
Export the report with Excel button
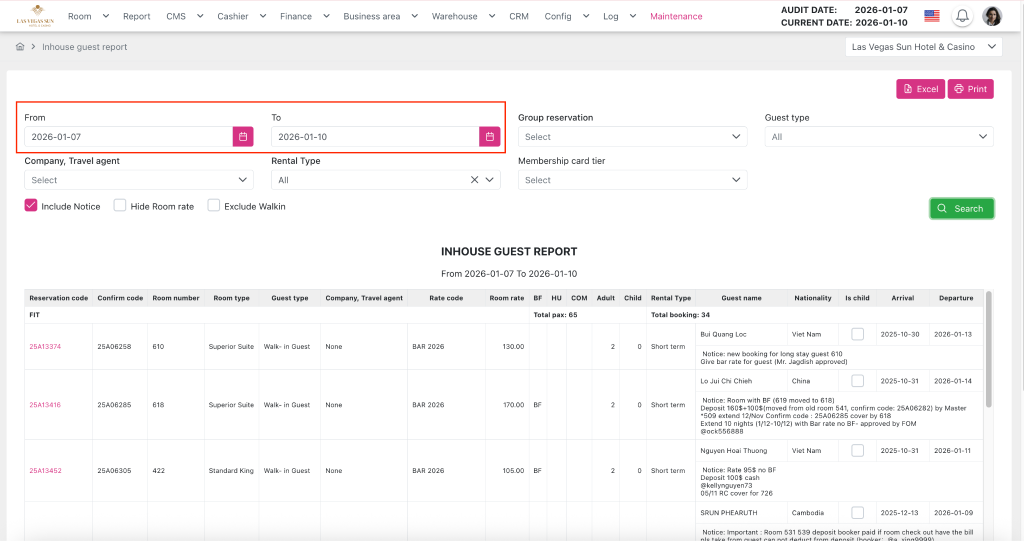point(919,89)
